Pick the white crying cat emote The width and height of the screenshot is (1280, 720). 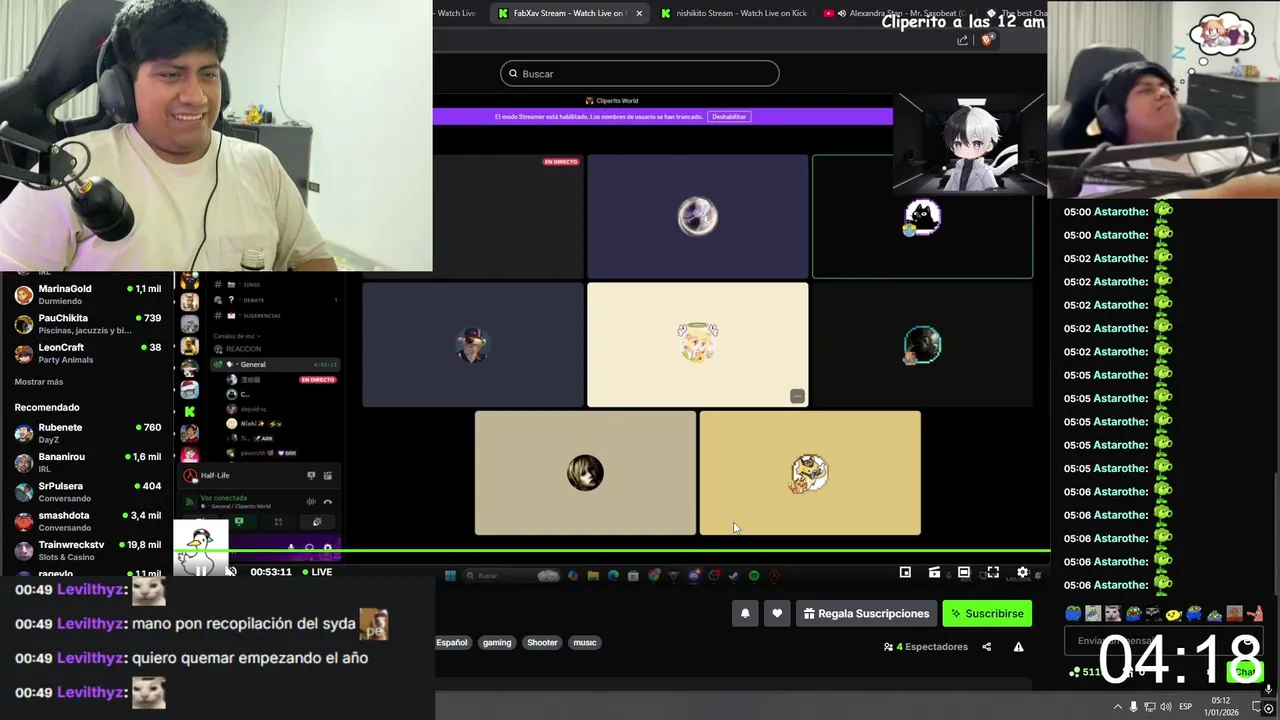coord(1113,613)
